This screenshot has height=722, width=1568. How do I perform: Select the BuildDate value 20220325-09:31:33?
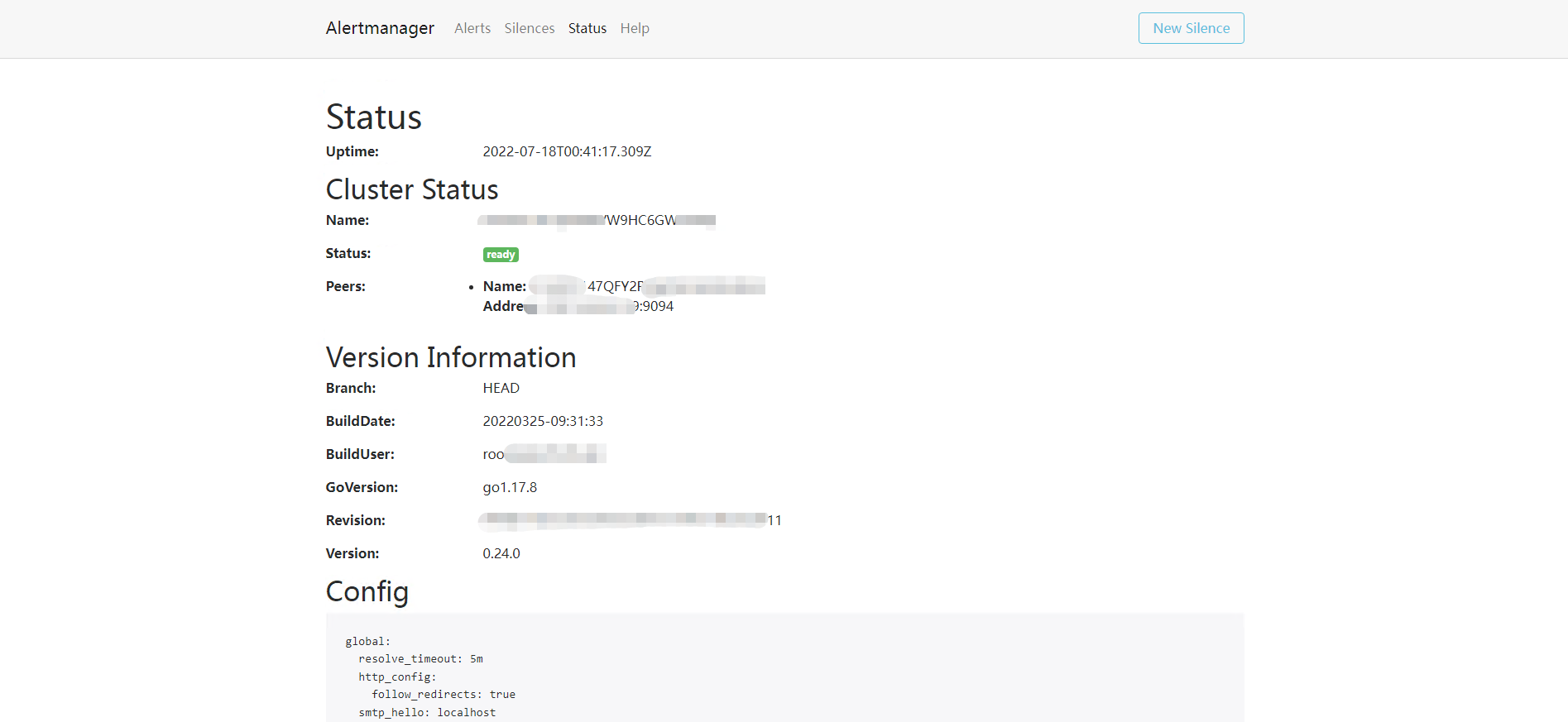pos(543,421)
